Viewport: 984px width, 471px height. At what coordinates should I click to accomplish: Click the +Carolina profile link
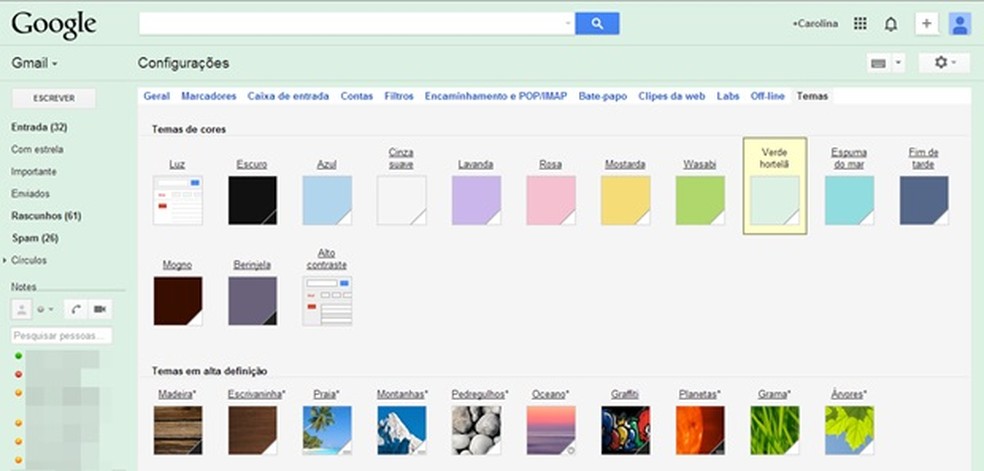[x=815, y=24]
